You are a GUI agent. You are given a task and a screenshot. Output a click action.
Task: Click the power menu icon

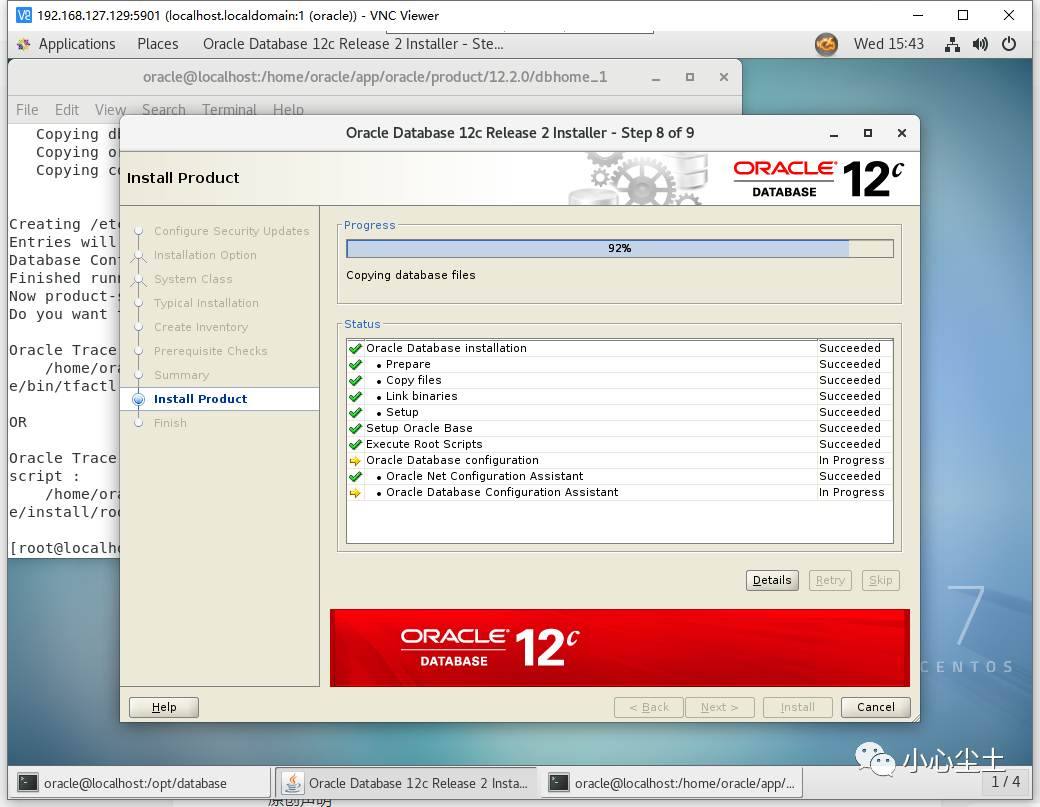(x=1009, y=44)
